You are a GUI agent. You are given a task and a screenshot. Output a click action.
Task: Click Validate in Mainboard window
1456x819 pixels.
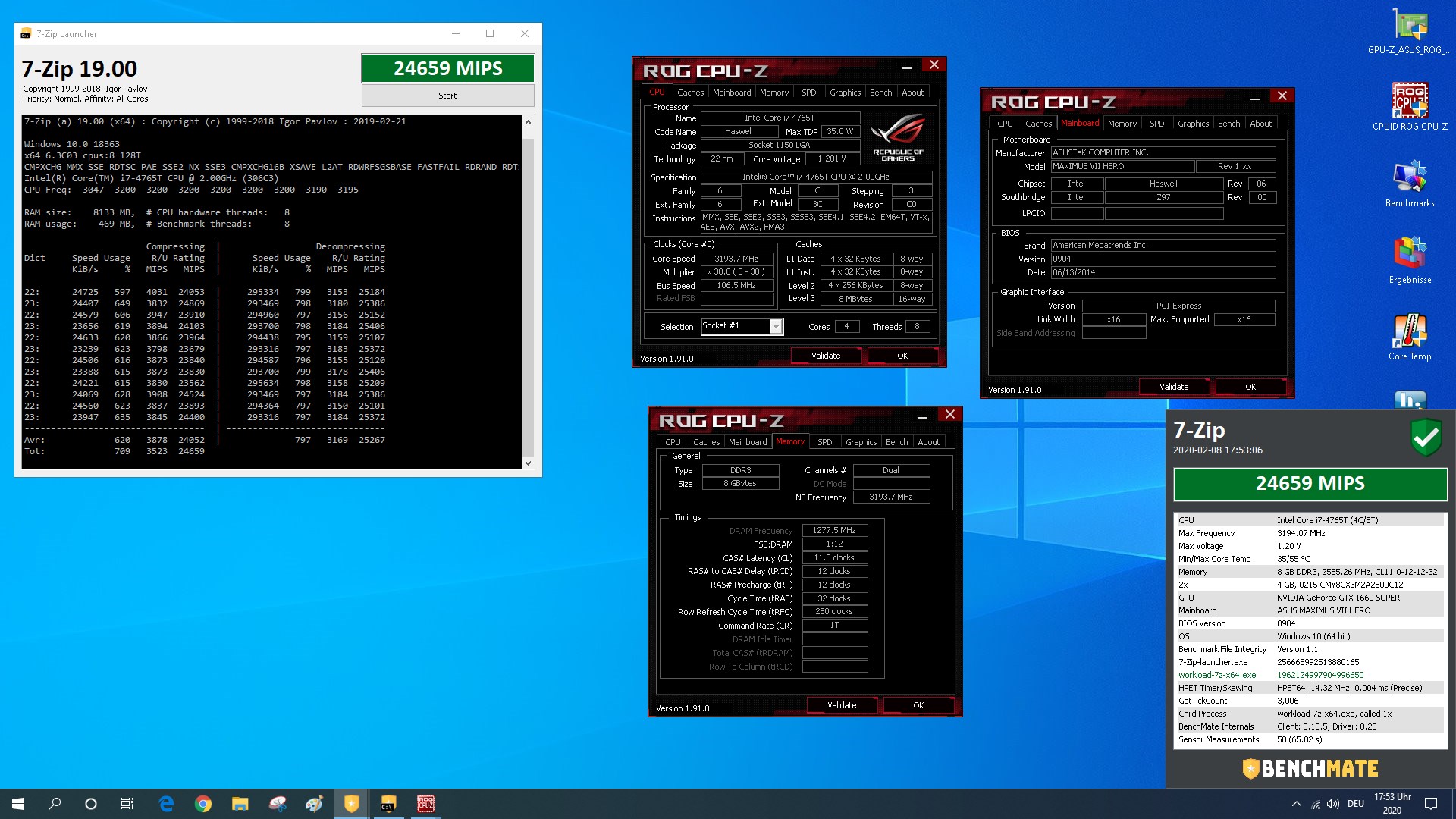(1174, 387)
